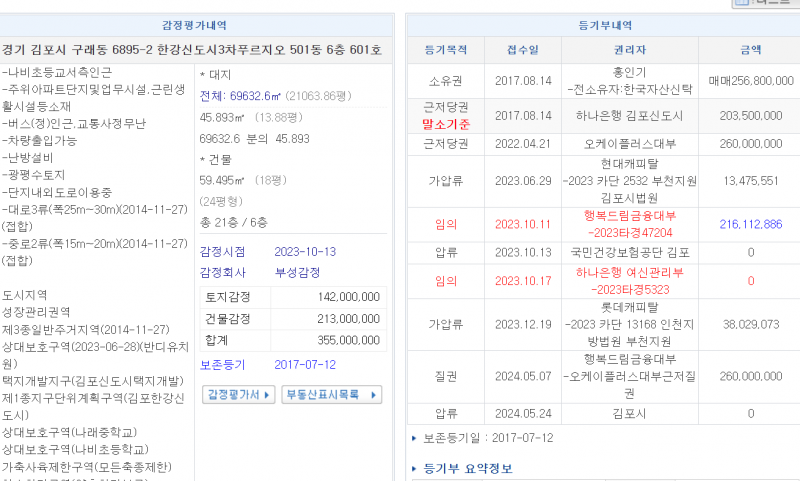
Task: Open the 감정평가서 appraisal report button
Action: [238, 395]
